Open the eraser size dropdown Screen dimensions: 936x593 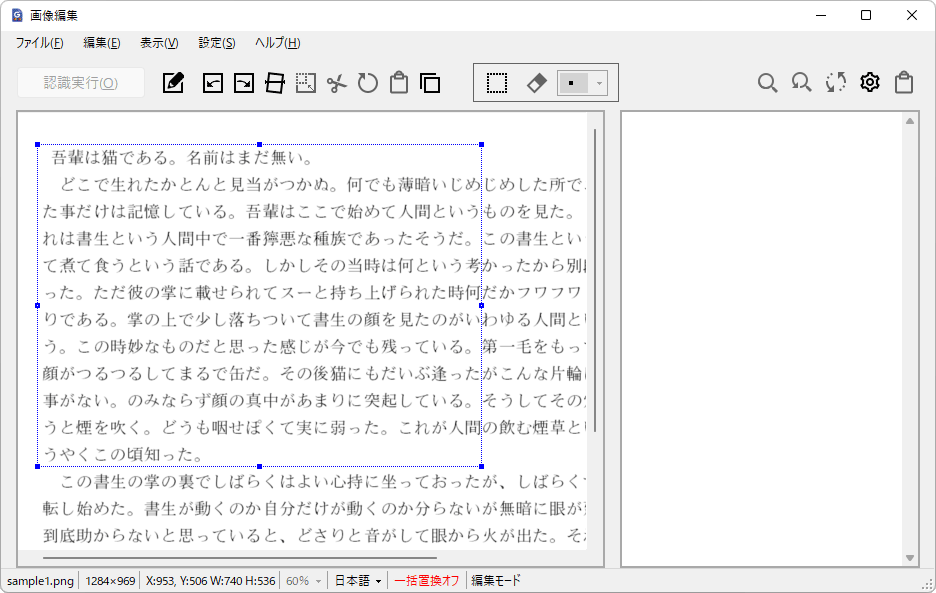(599, 83)
